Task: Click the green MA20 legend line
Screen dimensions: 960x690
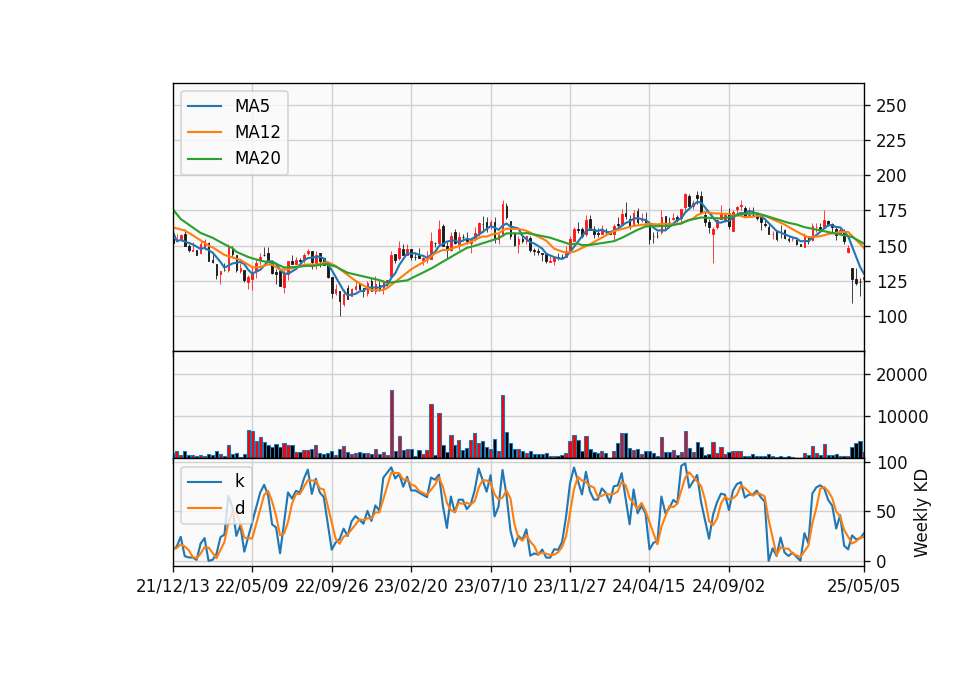Action: [204, 158]
